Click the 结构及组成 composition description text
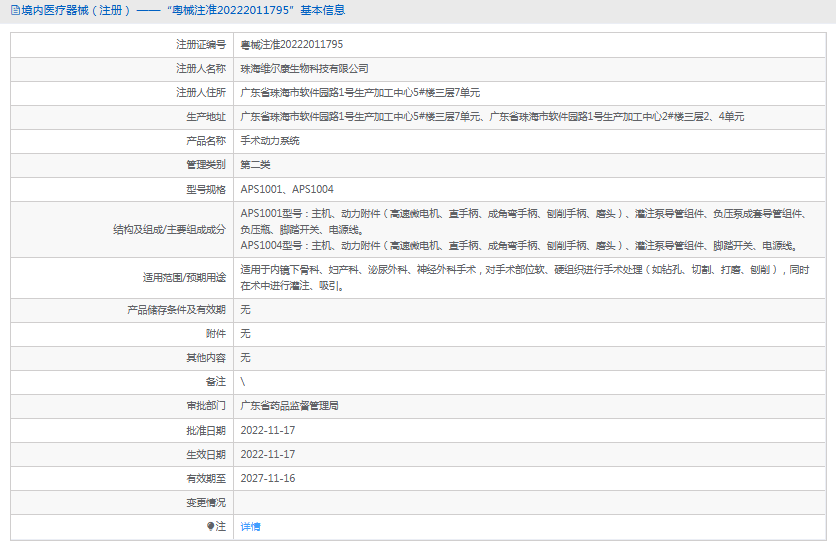Image resolution: width=836 pixels, height=546 pixels. point(525,229)
